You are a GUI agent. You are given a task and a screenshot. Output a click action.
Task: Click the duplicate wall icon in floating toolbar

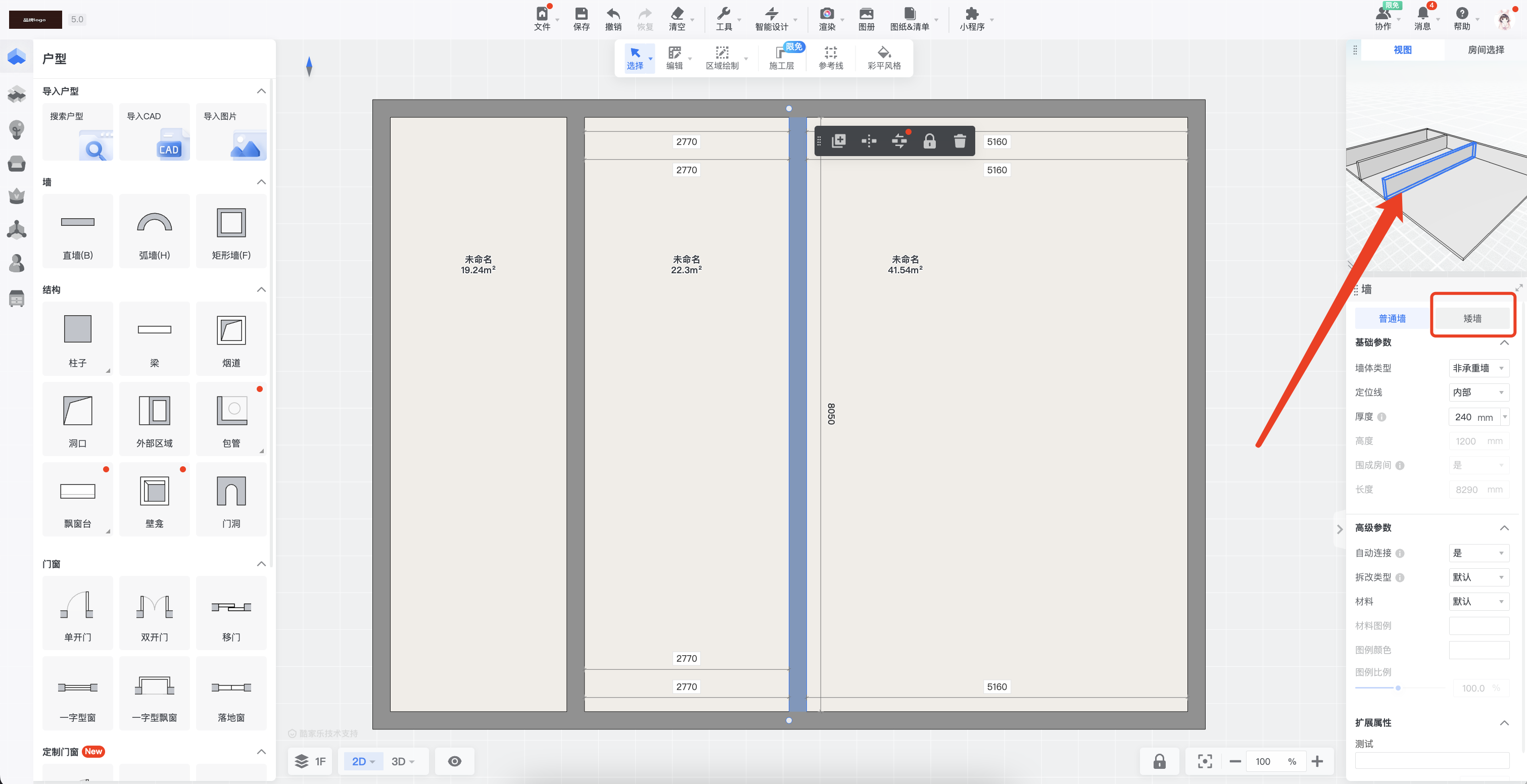(x=839, y=141)
